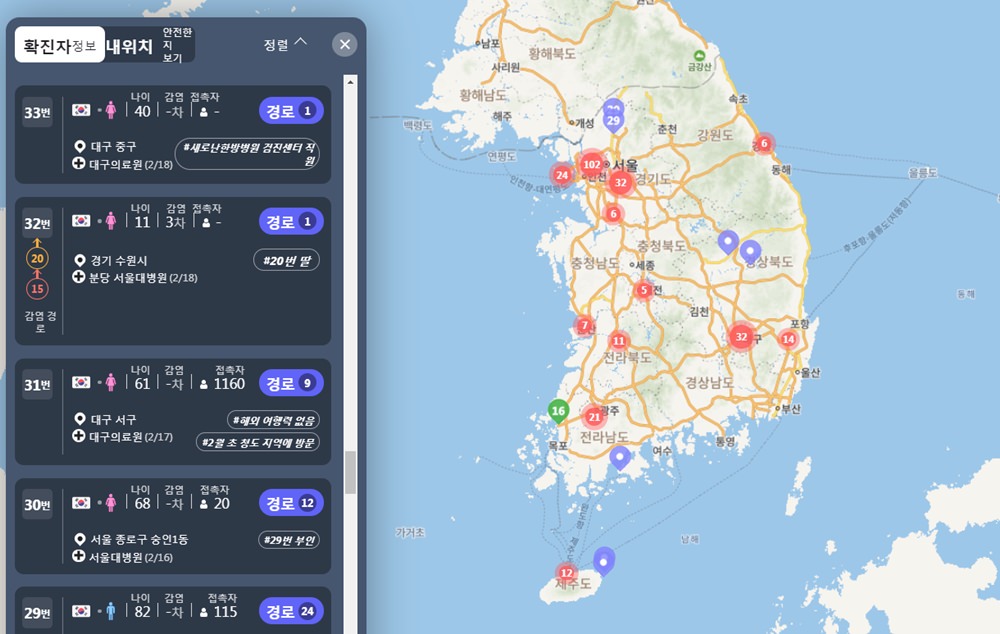
Task: Switch to the 확진자정보 tab
Action: click(x=59, y=45)
